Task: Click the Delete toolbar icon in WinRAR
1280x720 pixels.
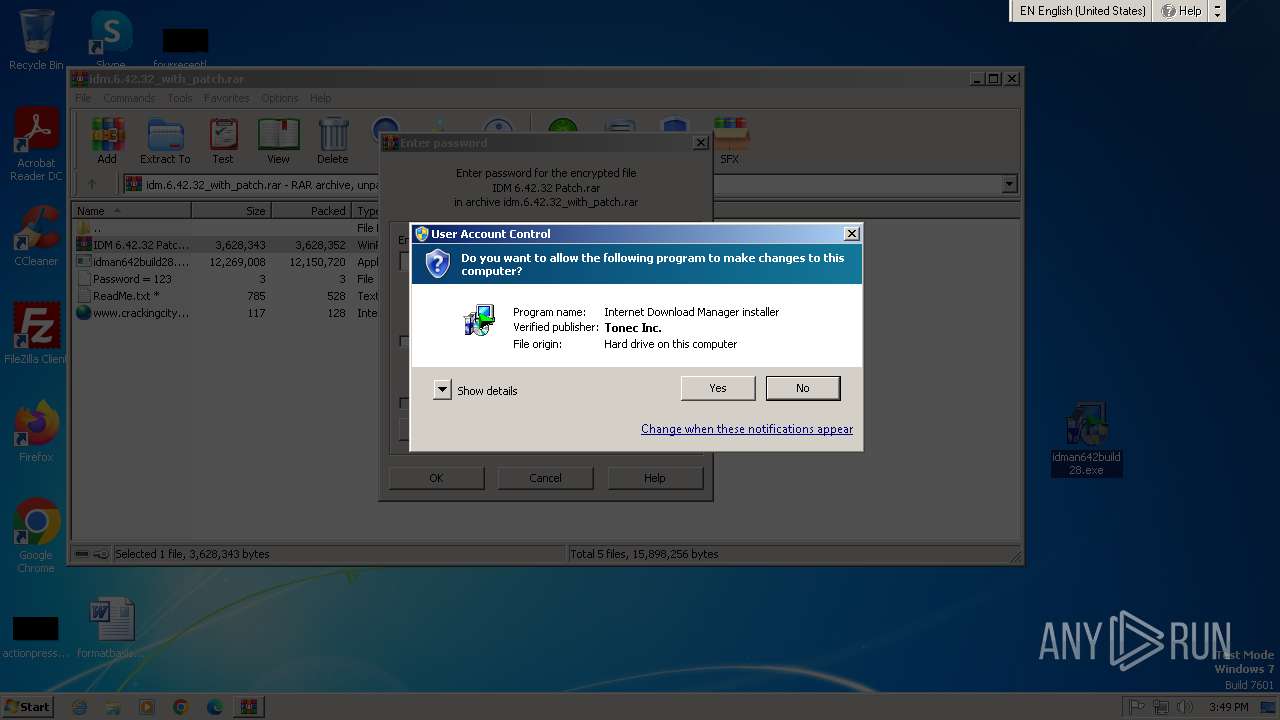Action: coord(333,141)
